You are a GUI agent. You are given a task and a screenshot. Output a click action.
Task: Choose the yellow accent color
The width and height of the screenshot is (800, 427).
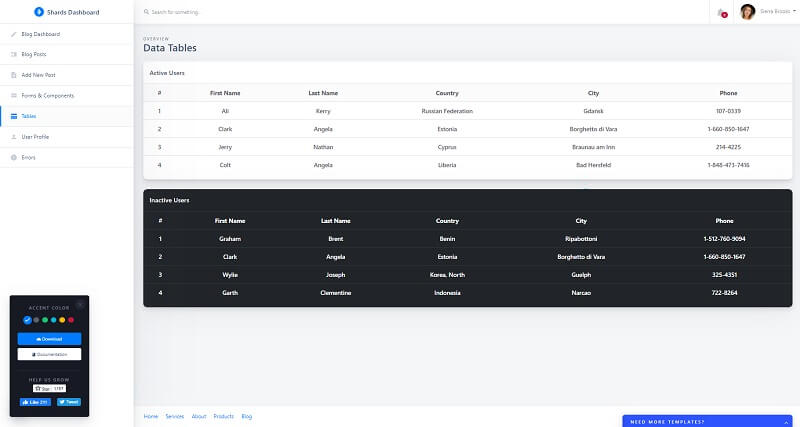click(x=62, y=320)
